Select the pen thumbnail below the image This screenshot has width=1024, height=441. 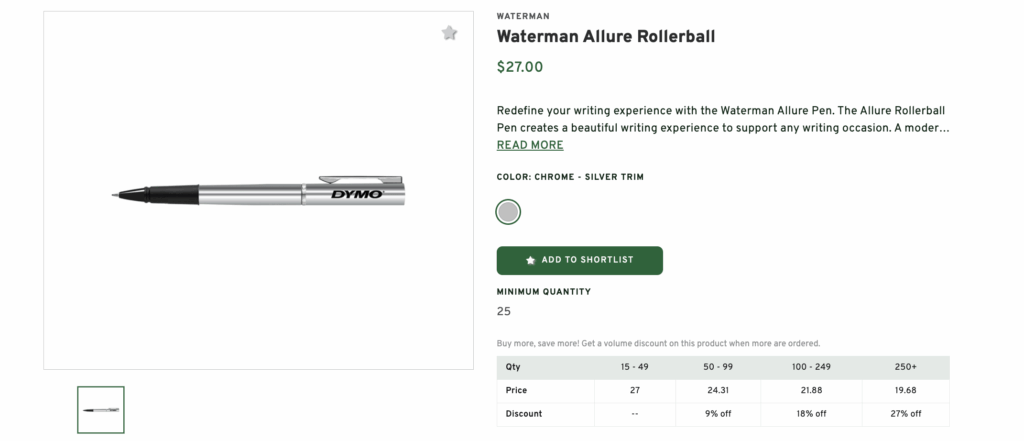[x=101, y=410]
